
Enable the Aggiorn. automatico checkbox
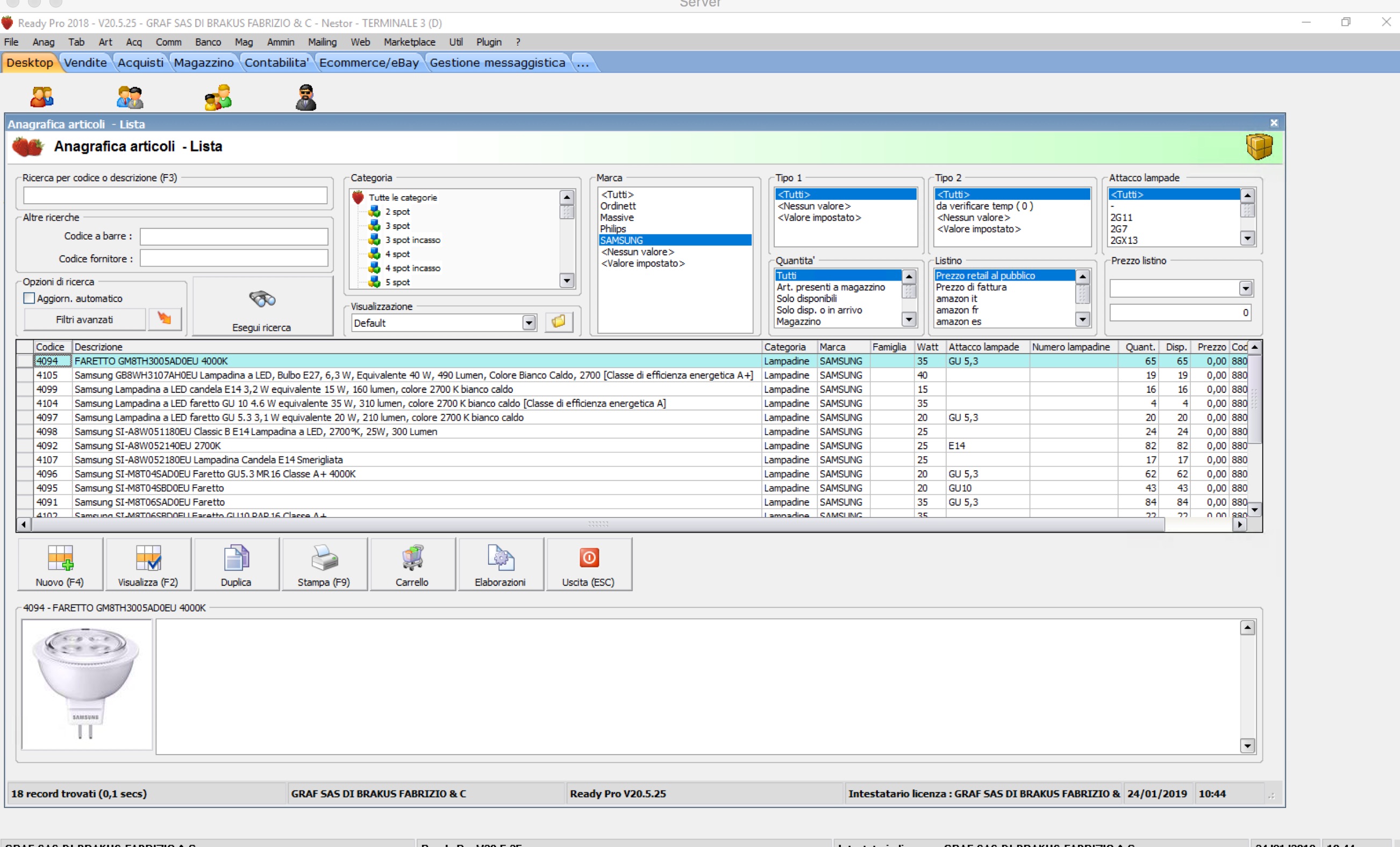tap(29, 298)
